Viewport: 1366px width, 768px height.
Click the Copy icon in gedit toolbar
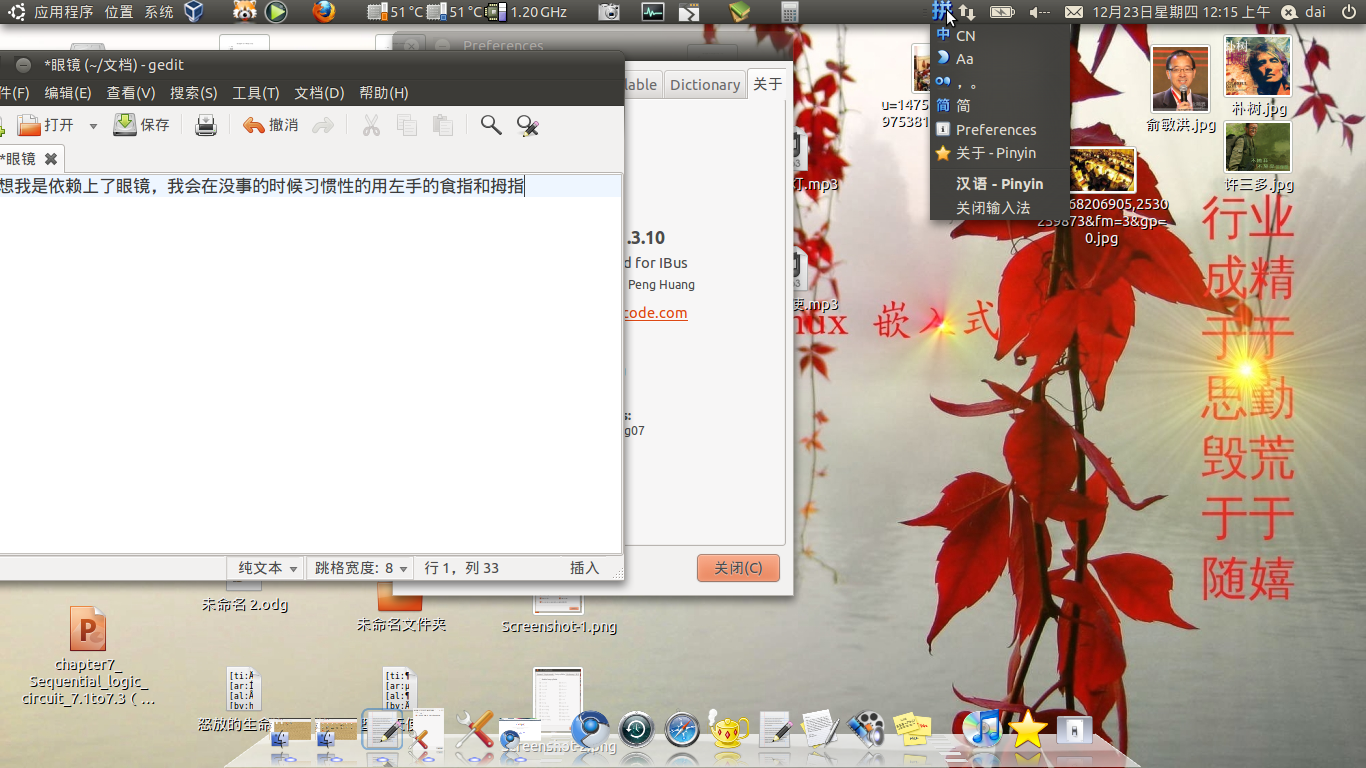(x=406, y=125)
